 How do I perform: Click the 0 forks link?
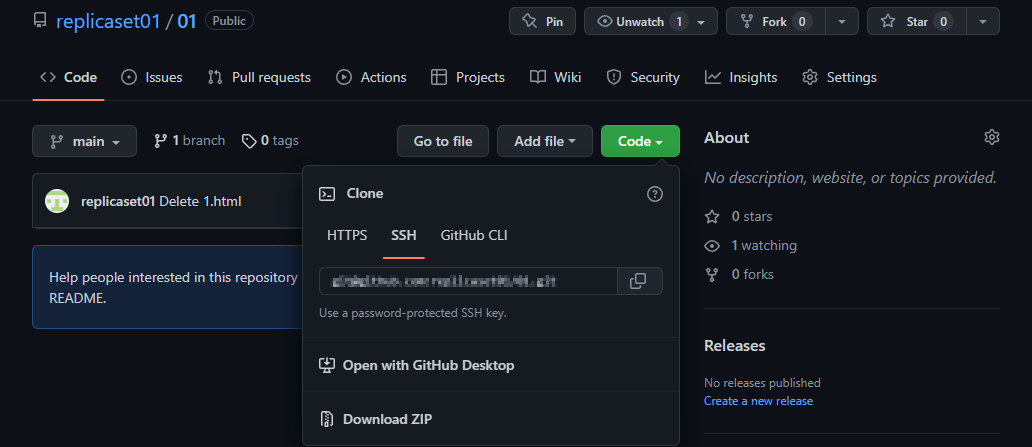tap(739, 275)
